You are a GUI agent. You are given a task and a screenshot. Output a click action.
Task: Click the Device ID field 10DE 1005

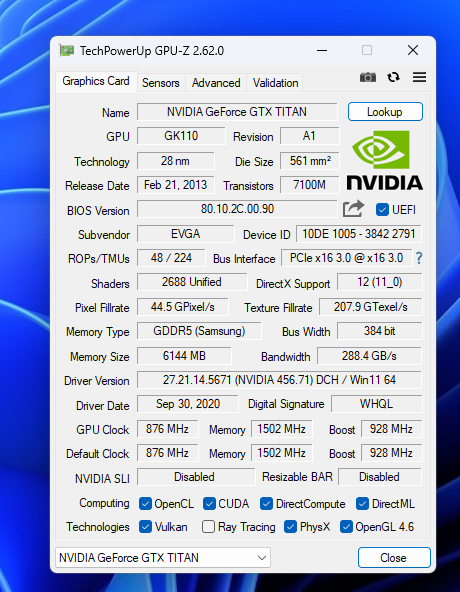point(358,234)
